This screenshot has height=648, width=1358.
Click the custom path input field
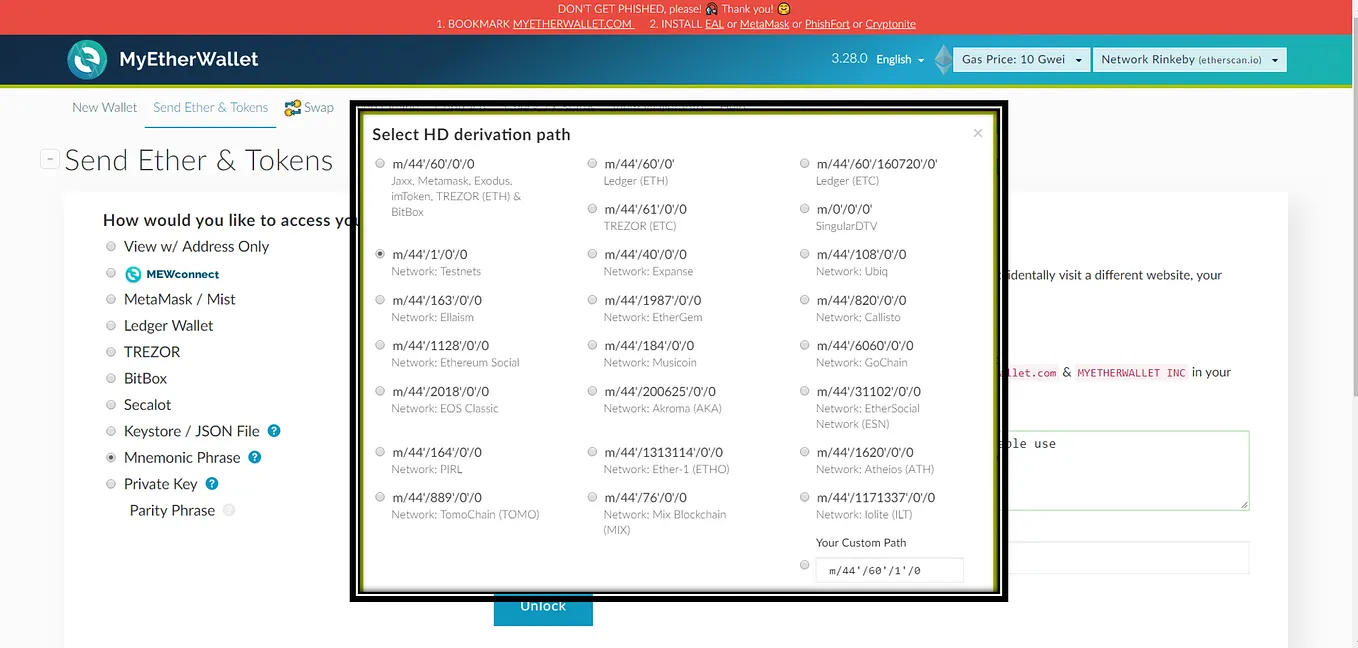click(x=889, y=571)
